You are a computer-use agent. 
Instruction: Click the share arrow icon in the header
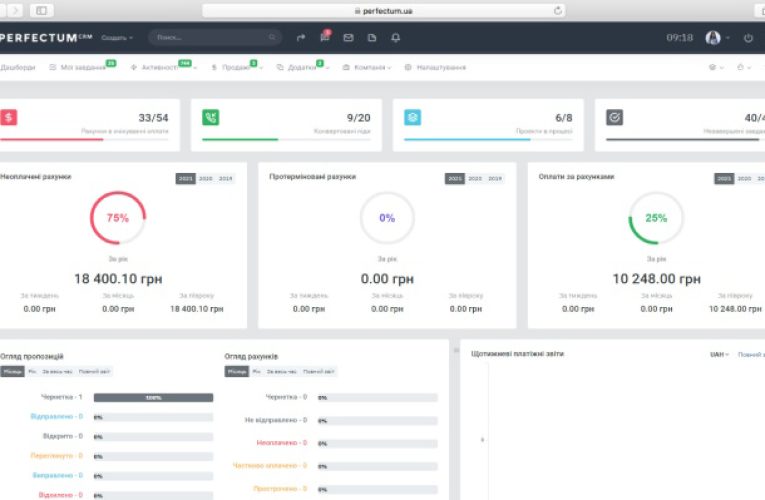click(x=301, y=38)
